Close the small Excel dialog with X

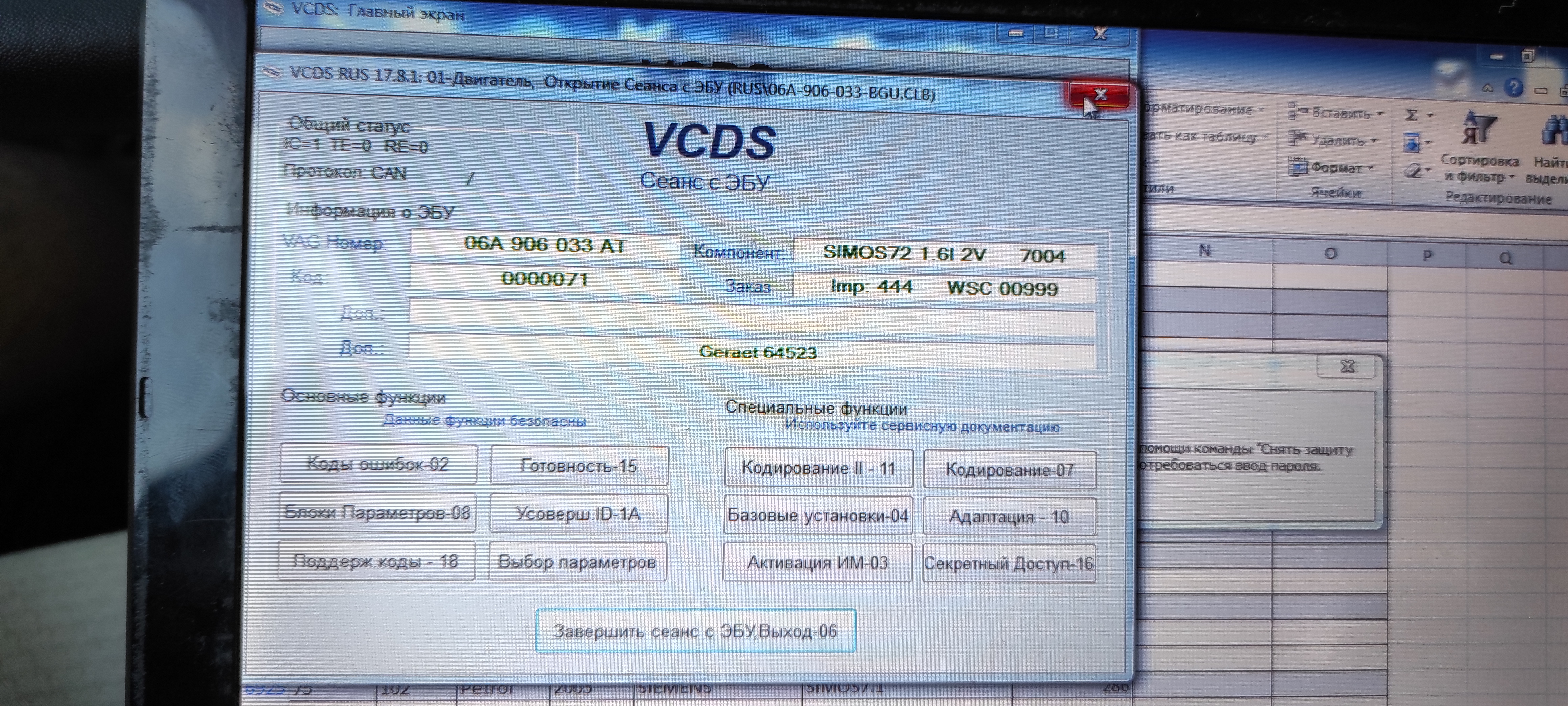(1348, 367)
